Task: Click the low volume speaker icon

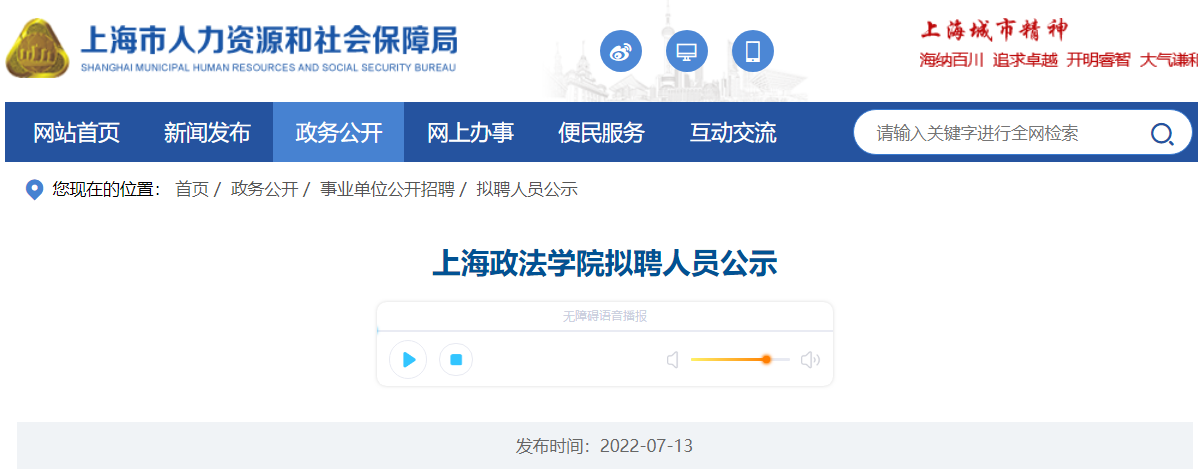Action: 673,359
